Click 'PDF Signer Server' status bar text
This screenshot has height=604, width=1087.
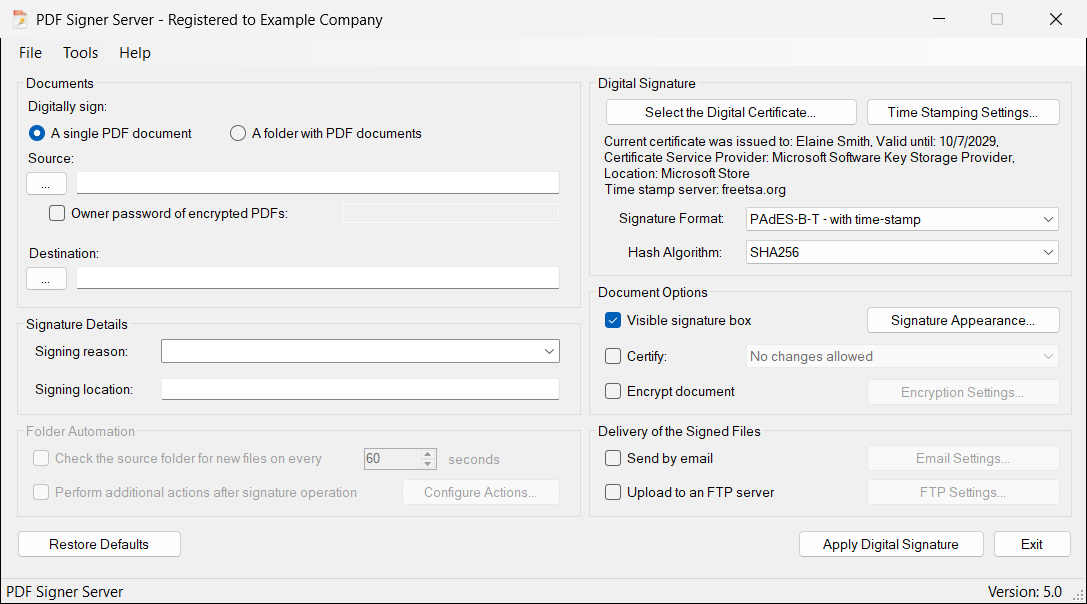click(x=64, y=592)
